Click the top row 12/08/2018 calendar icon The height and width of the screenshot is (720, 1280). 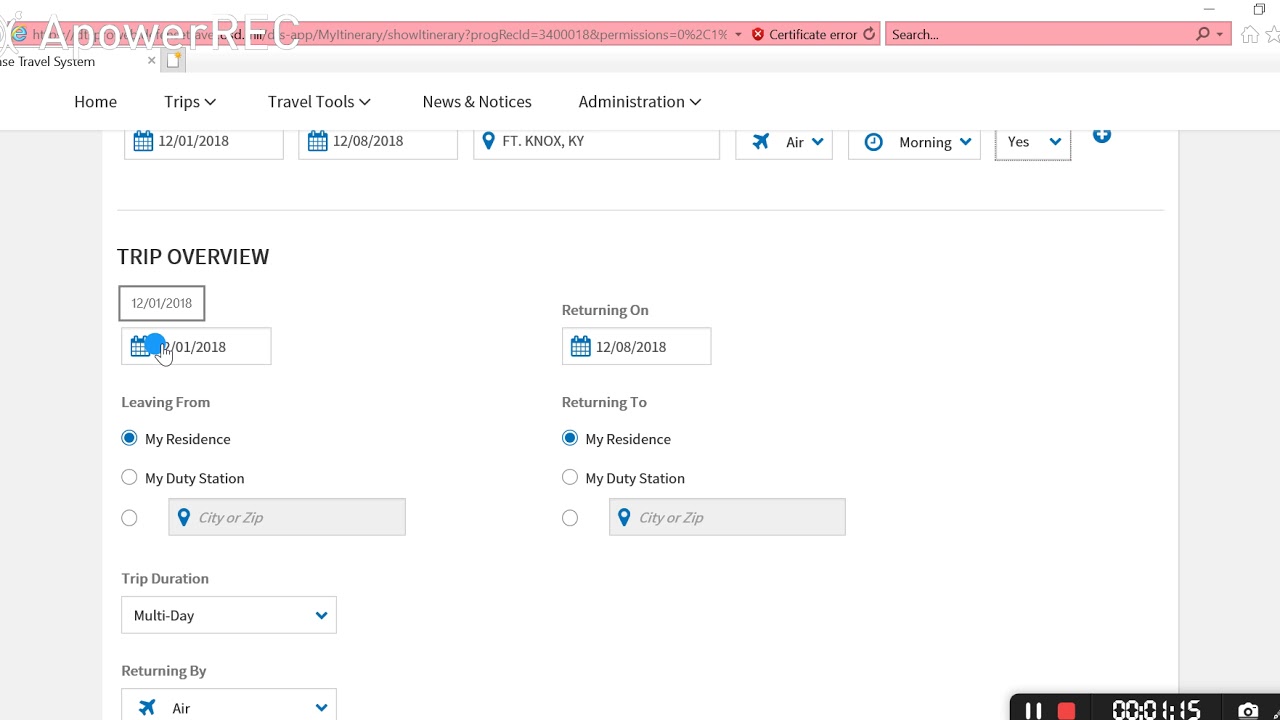coord(318,141)
